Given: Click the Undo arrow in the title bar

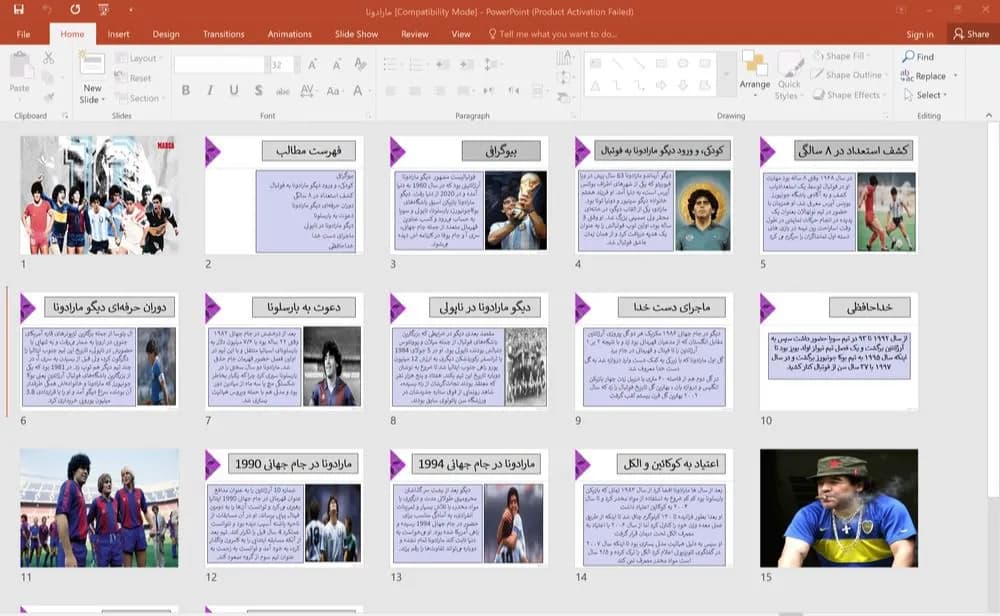Looking at the screenshot, I should tap(47, 10).
